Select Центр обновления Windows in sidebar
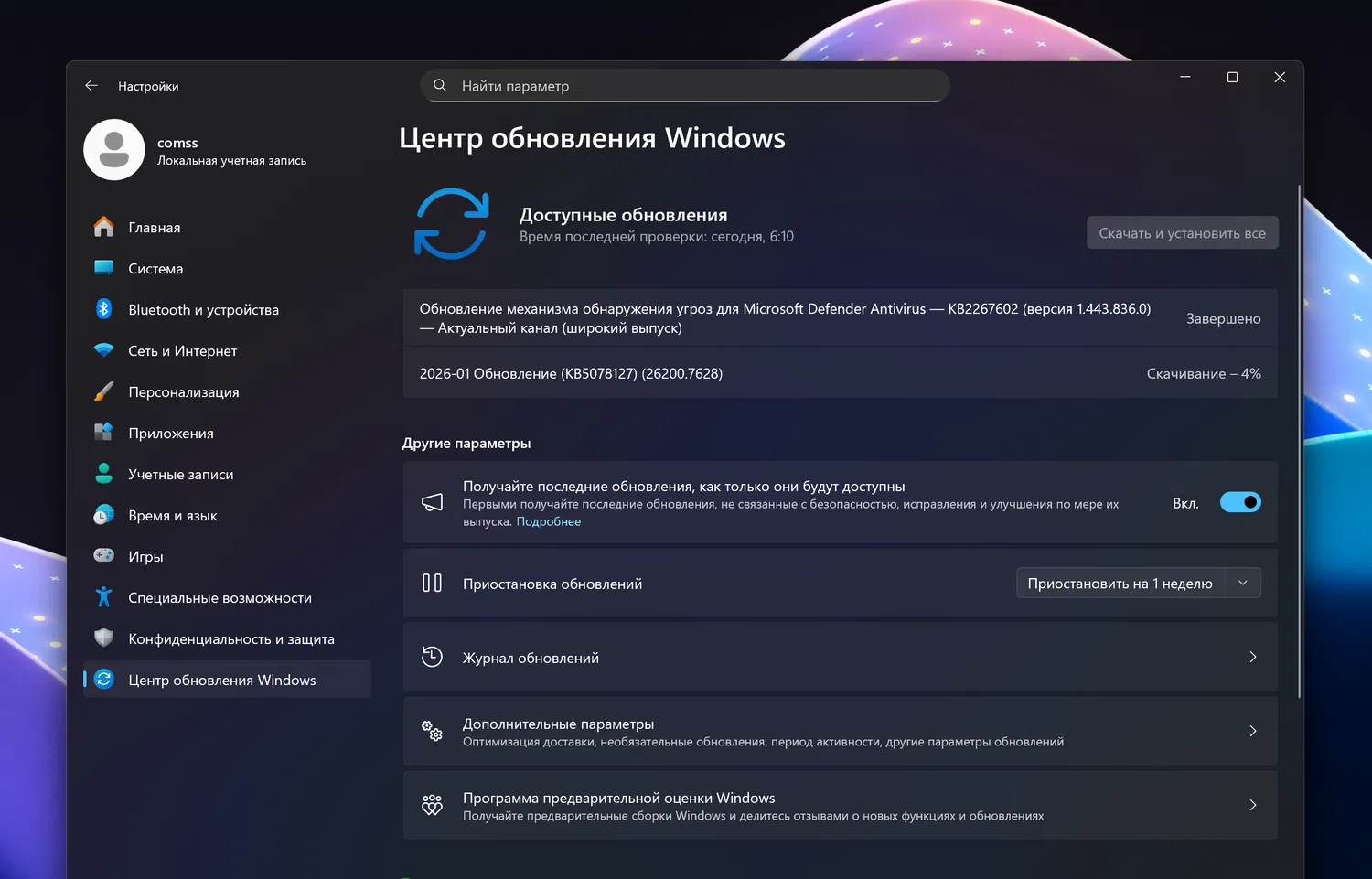The image size is (1372, 879). 227,680
